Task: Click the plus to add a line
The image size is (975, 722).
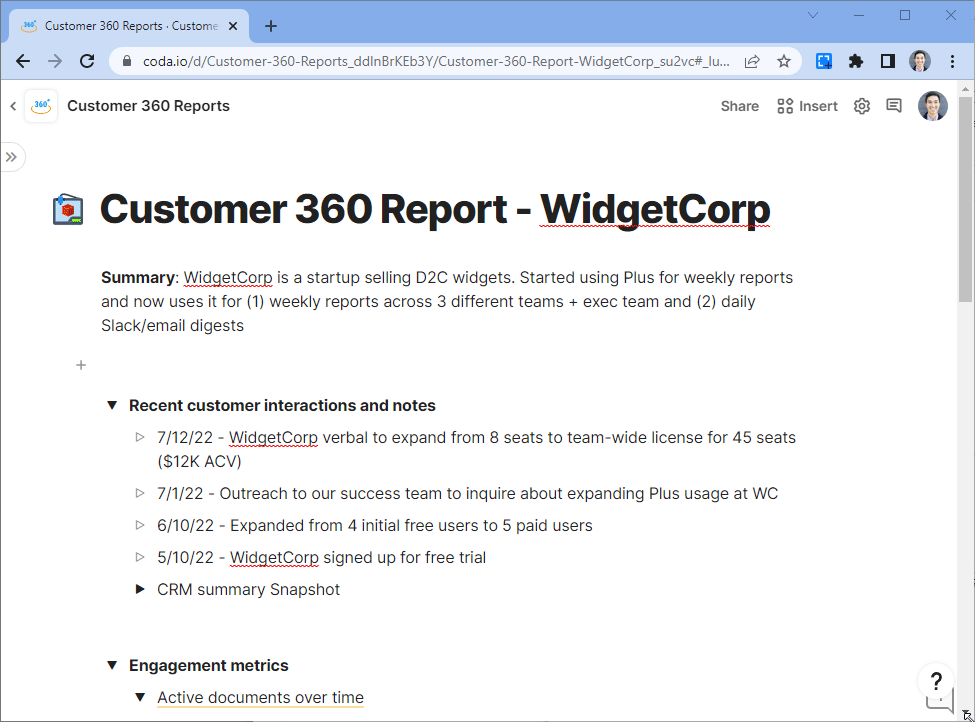Action: coord(81,365)
